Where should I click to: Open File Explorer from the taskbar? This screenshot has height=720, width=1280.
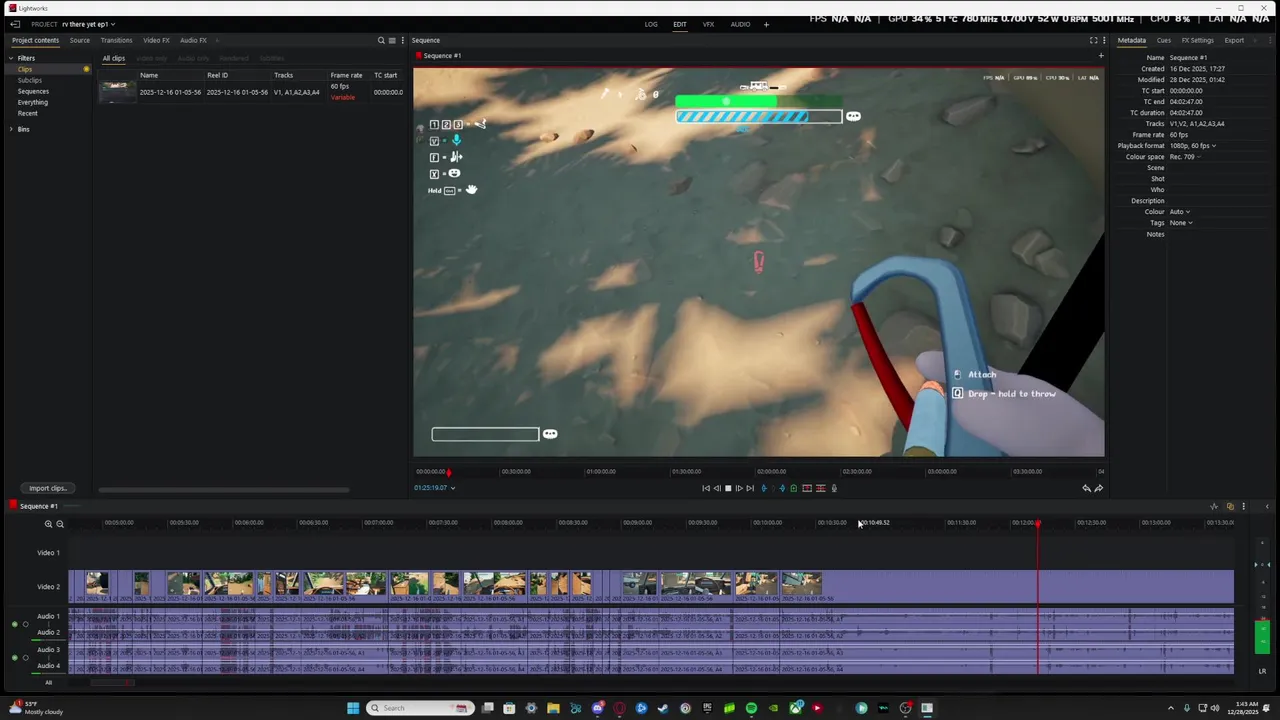pyautogui.click(x=553, y=708)
